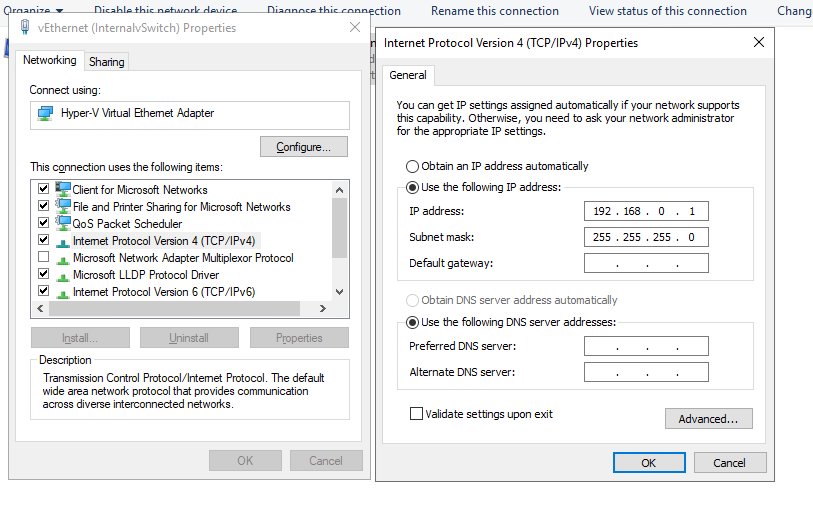Image resolution: width=813 pixels, height=515 pixels.
Task: Click the Multiplexor Protocol item icon
Action: click(63, 259)
